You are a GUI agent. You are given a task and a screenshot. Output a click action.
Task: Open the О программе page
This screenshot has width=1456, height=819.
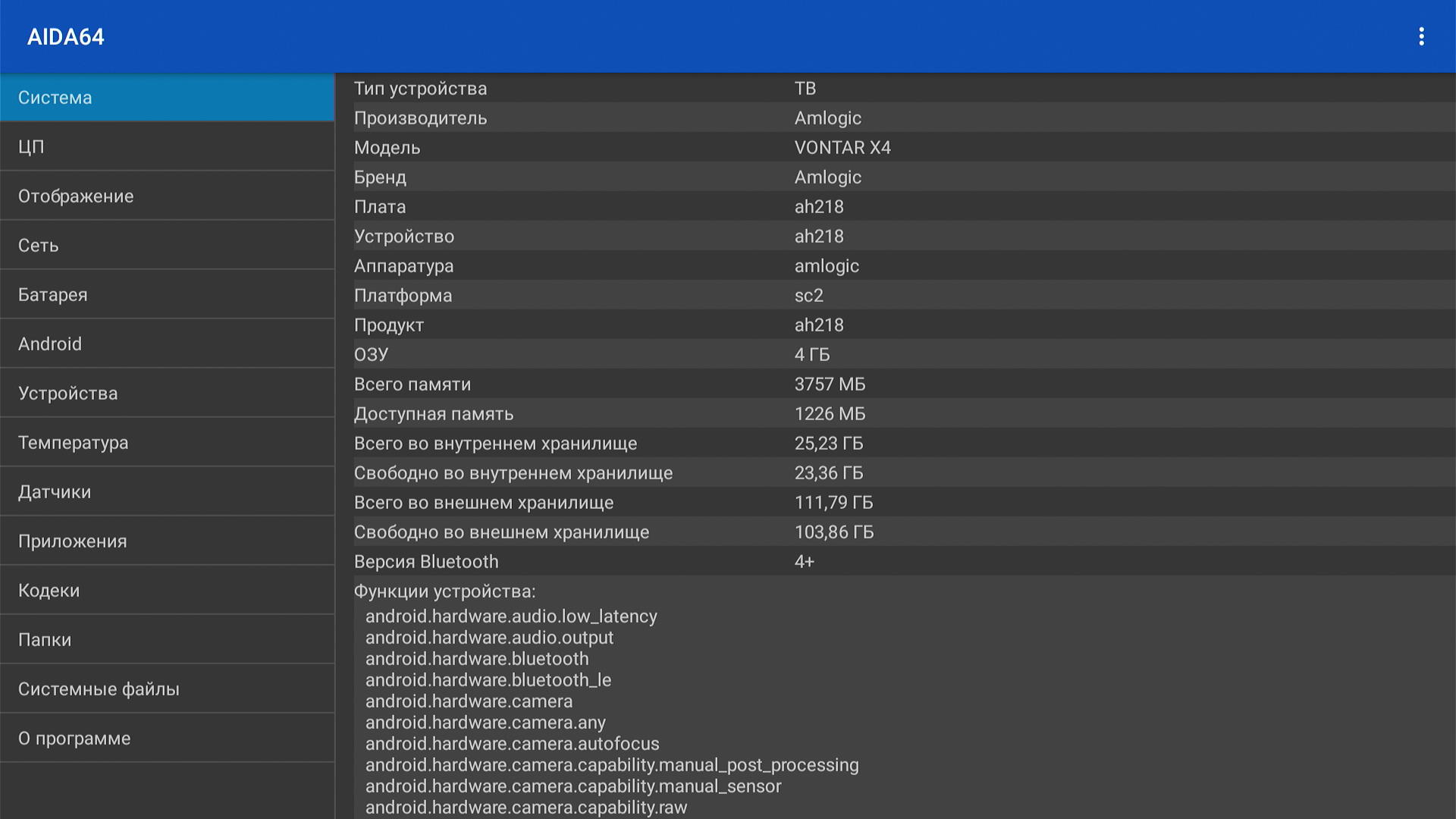coord(167,739)
